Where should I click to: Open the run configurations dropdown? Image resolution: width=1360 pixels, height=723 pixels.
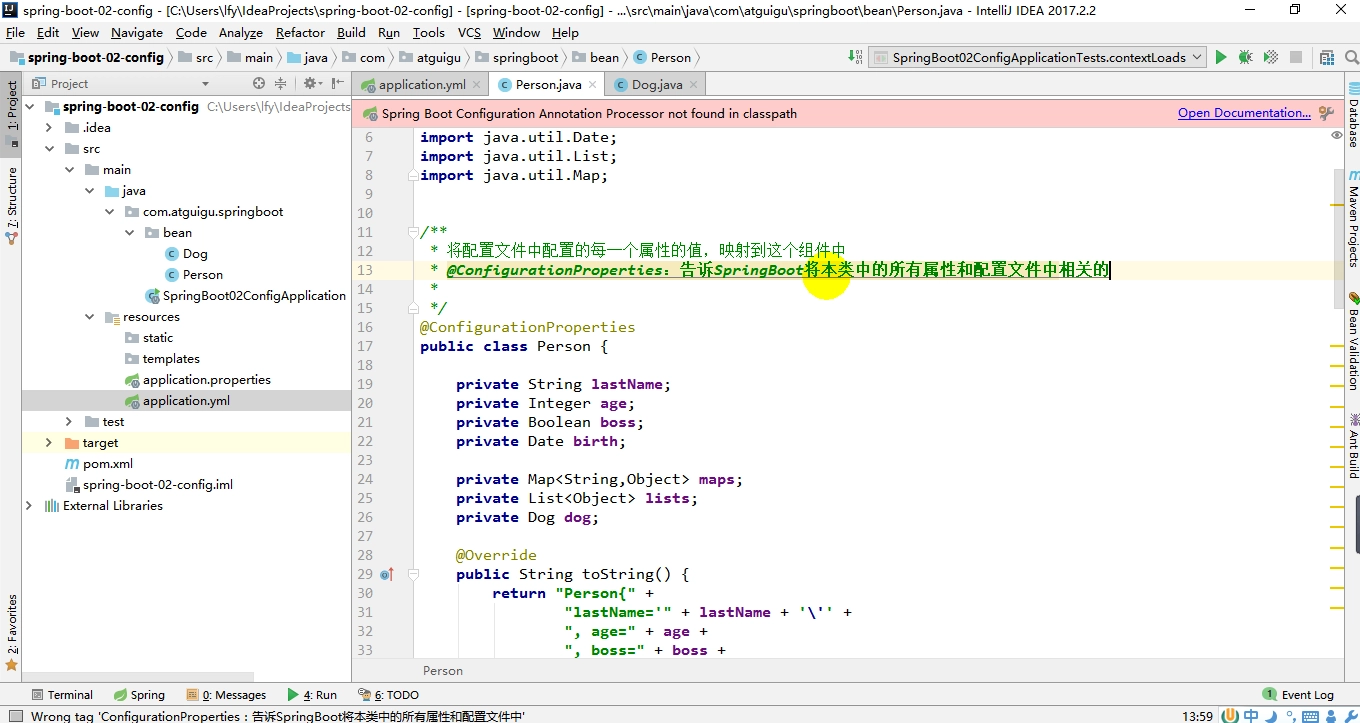click(x=1198, y=57)
